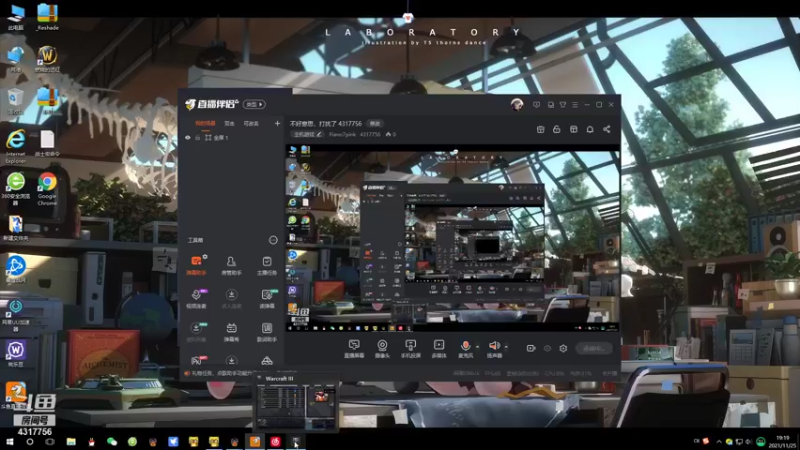Show hidden system tray icons
Viewport: 800px width, 450px height.
(719, 441)
